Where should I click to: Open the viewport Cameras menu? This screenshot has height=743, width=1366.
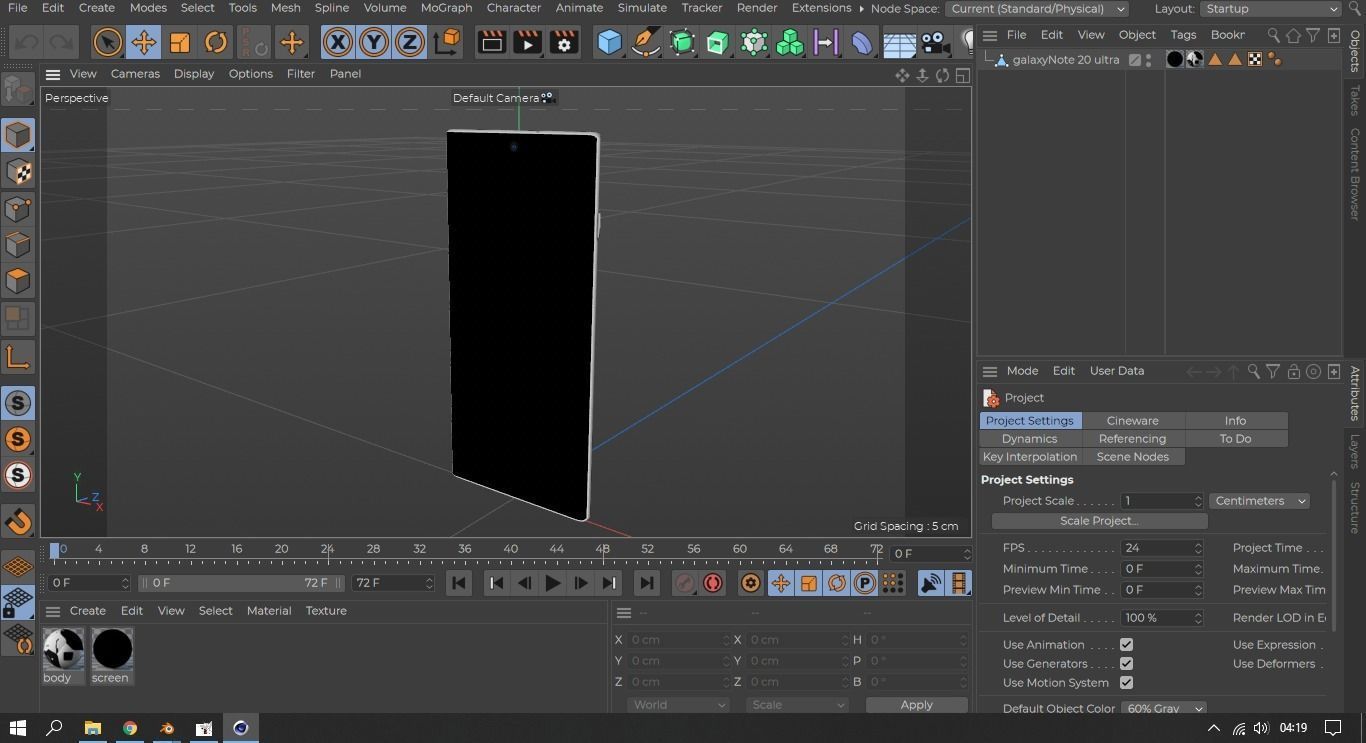[x=135, y=74]
